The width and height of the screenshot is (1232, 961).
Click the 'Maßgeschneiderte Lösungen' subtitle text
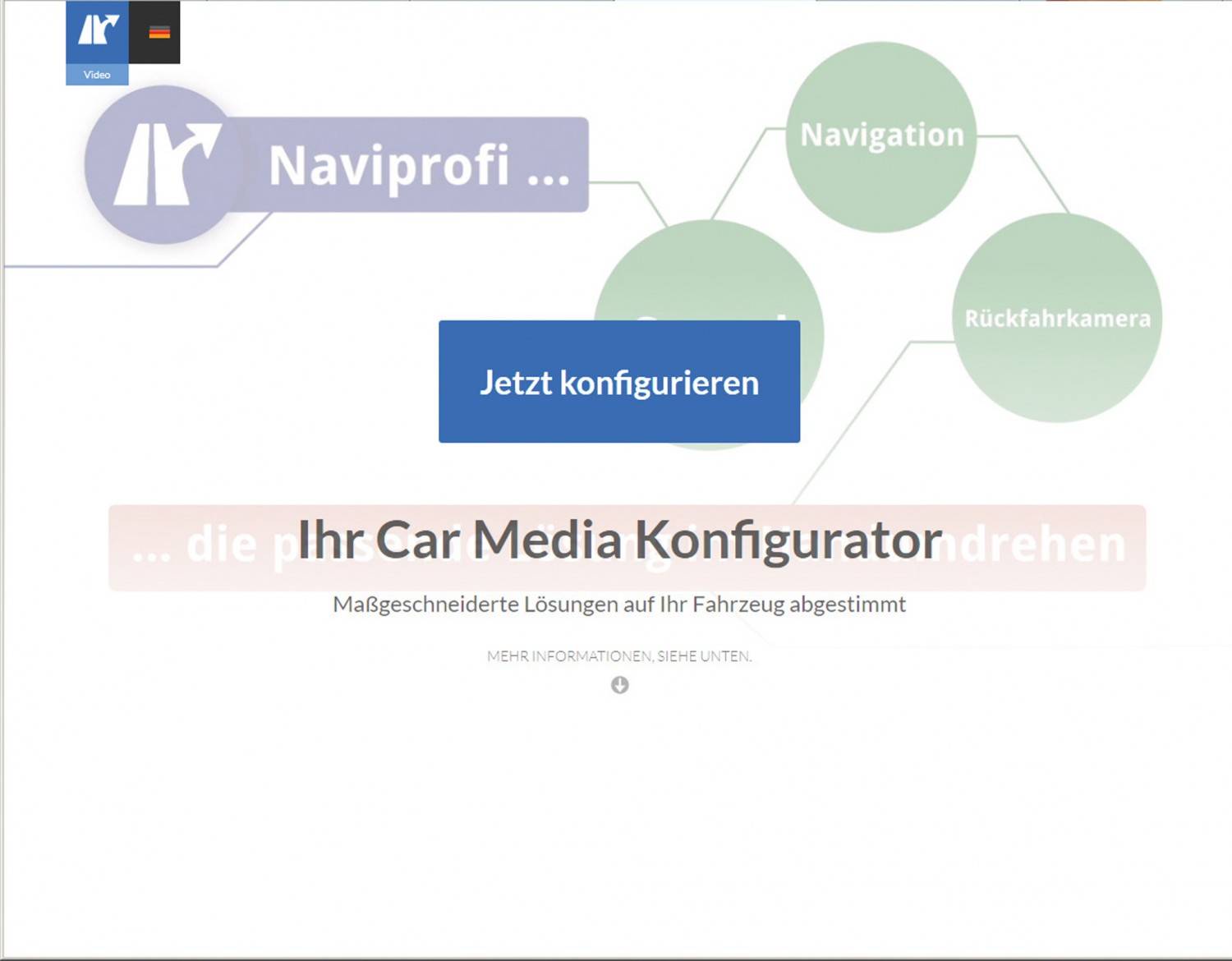coord(619,605)
